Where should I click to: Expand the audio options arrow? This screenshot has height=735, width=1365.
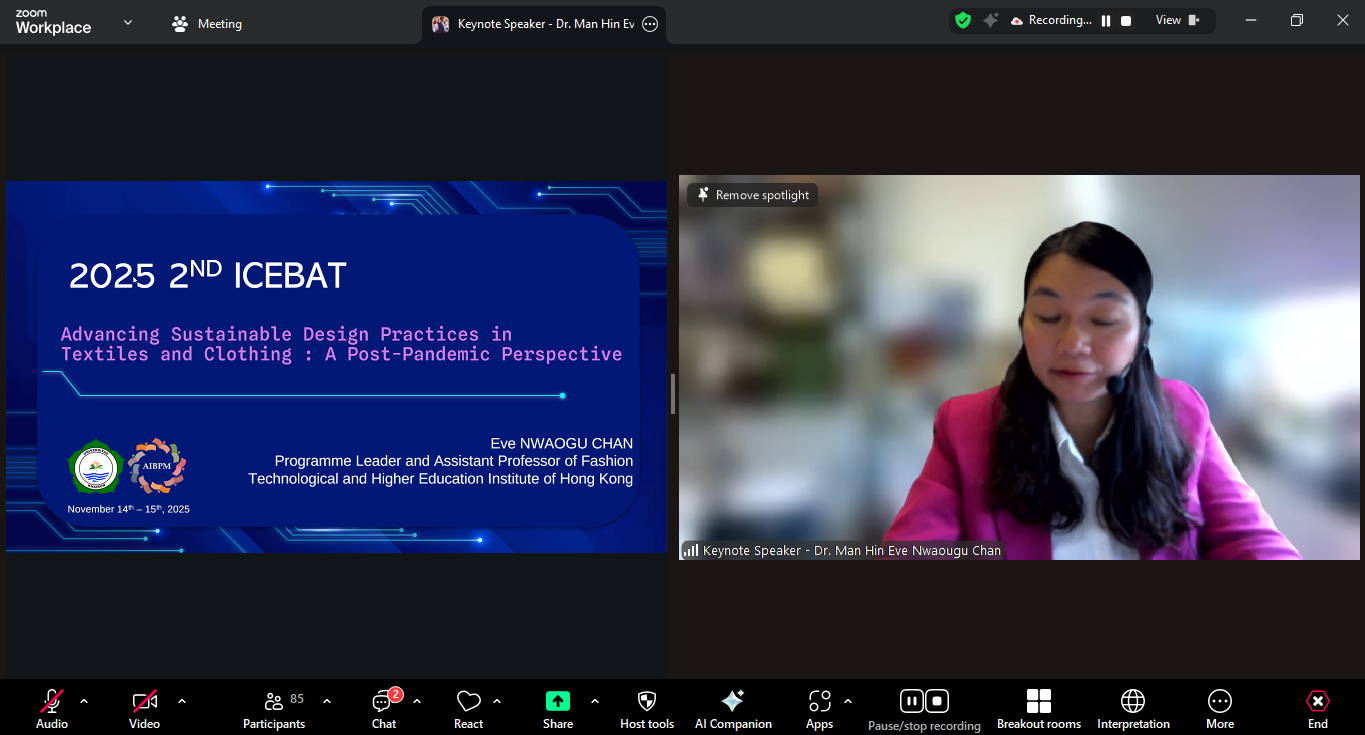tap(84, 701)
